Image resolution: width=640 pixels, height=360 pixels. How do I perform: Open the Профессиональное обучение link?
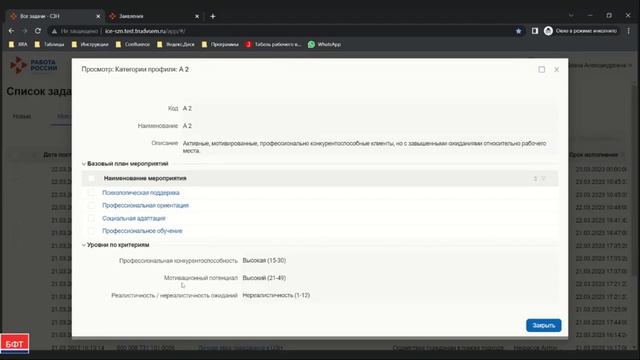pyautogui.click(x=142, y=231)
